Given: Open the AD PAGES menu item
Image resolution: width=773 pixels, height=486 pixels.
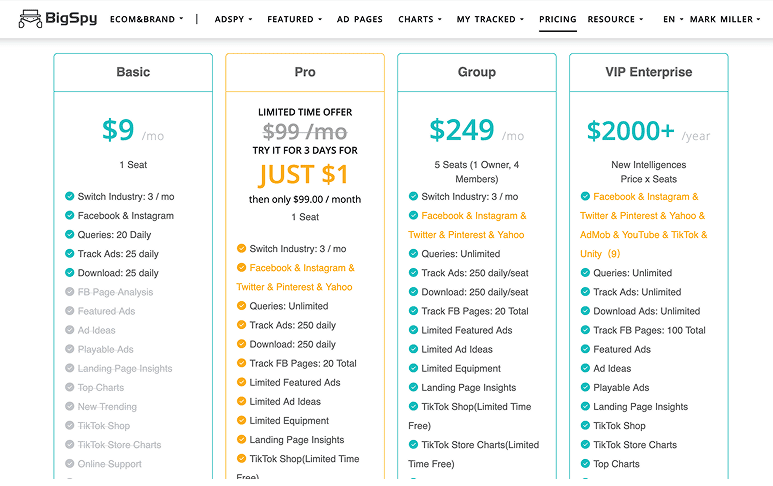Looking at the screenshot, I should click(360, 19).
